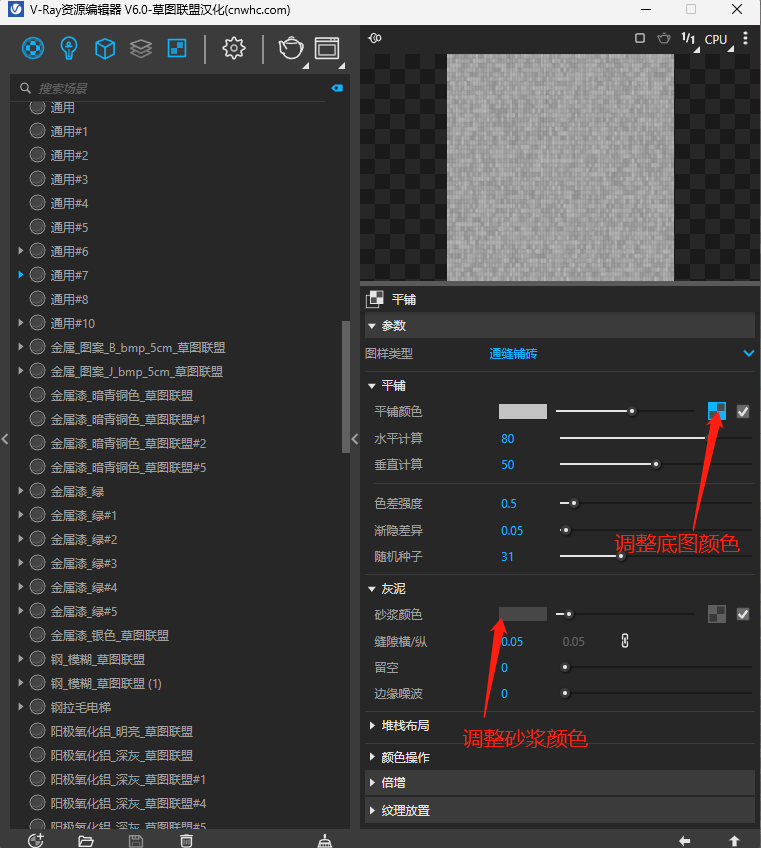Viewport: 761px width, 848px height.
Task: Expand the 金属漆_绿 material tree item
Action: [x=21, y=491]
